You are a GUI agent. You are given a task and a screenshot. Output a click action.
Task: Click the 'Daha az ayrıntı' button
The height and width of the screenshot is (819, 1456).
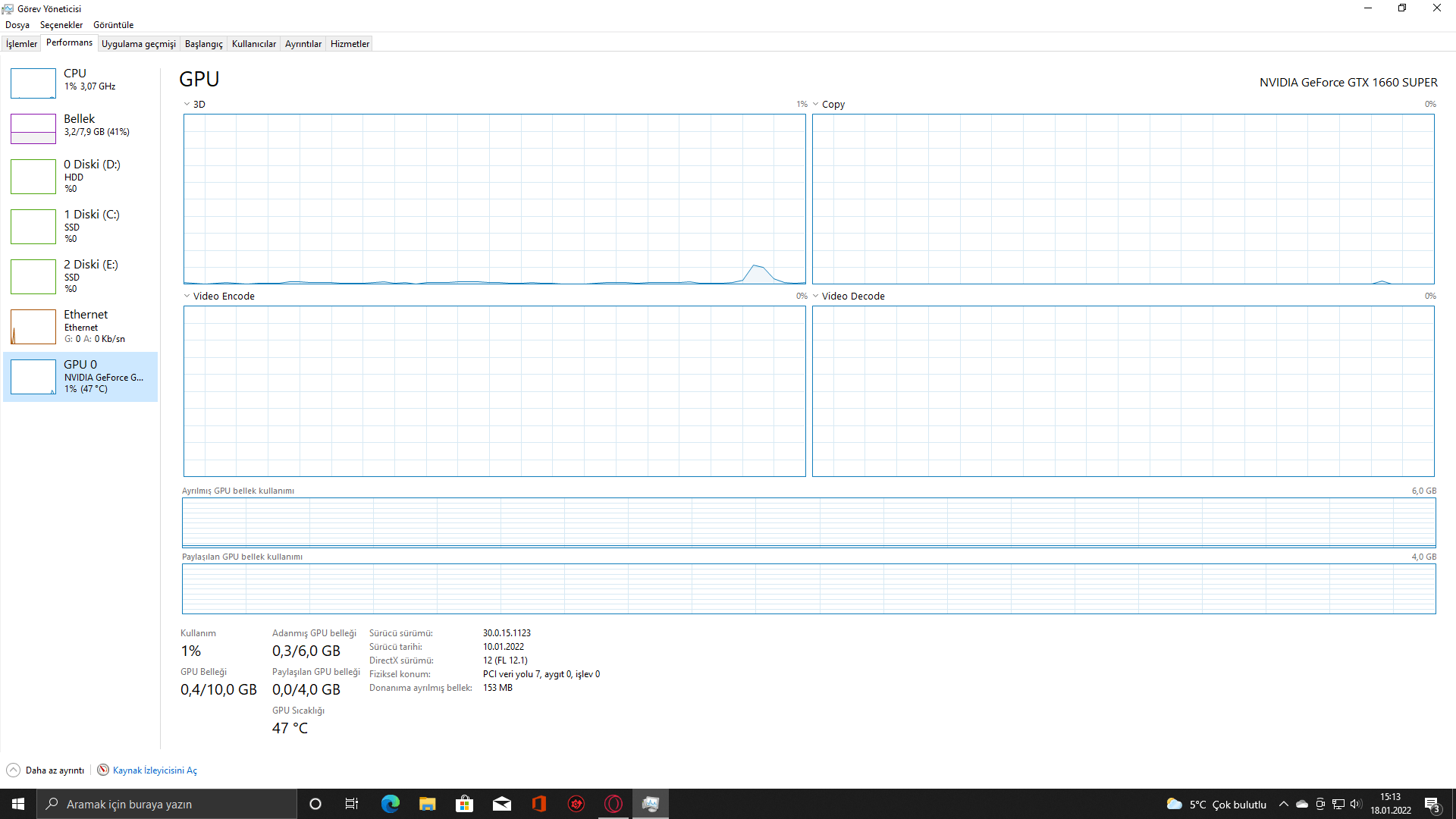(55, 770)
